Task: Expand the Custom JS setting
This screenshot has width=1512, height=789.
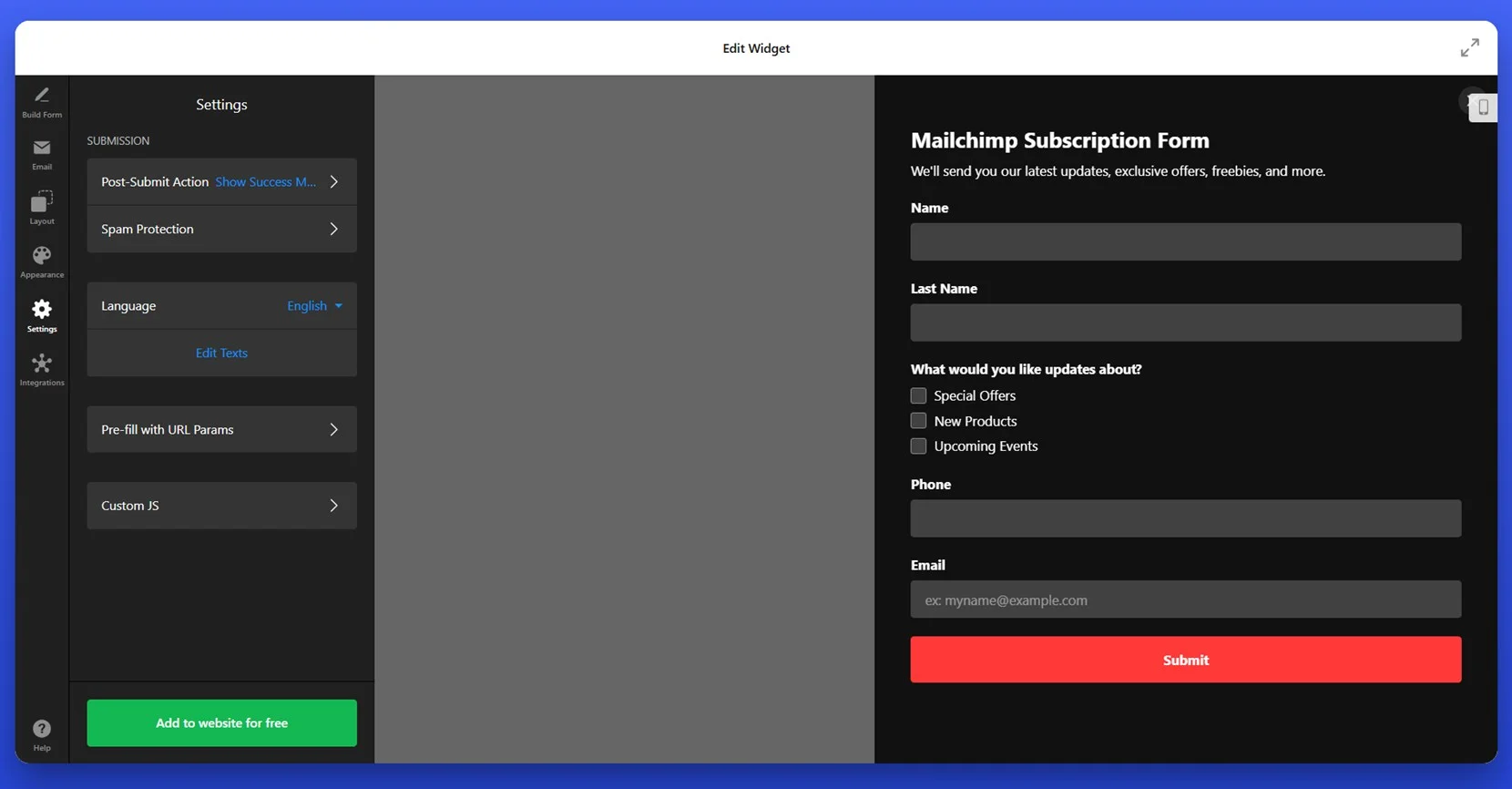Action: 221,506
